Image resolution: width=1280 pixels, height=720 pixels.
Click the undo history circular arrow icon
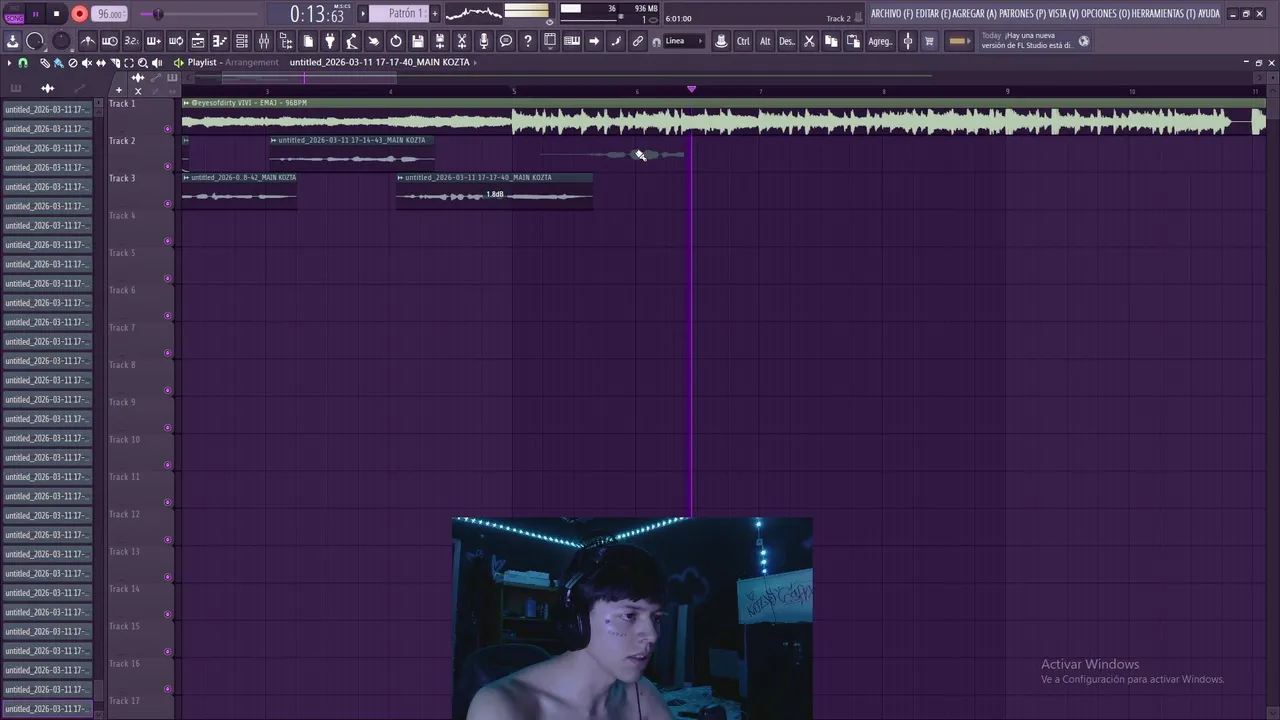click(x=396, y=41)
